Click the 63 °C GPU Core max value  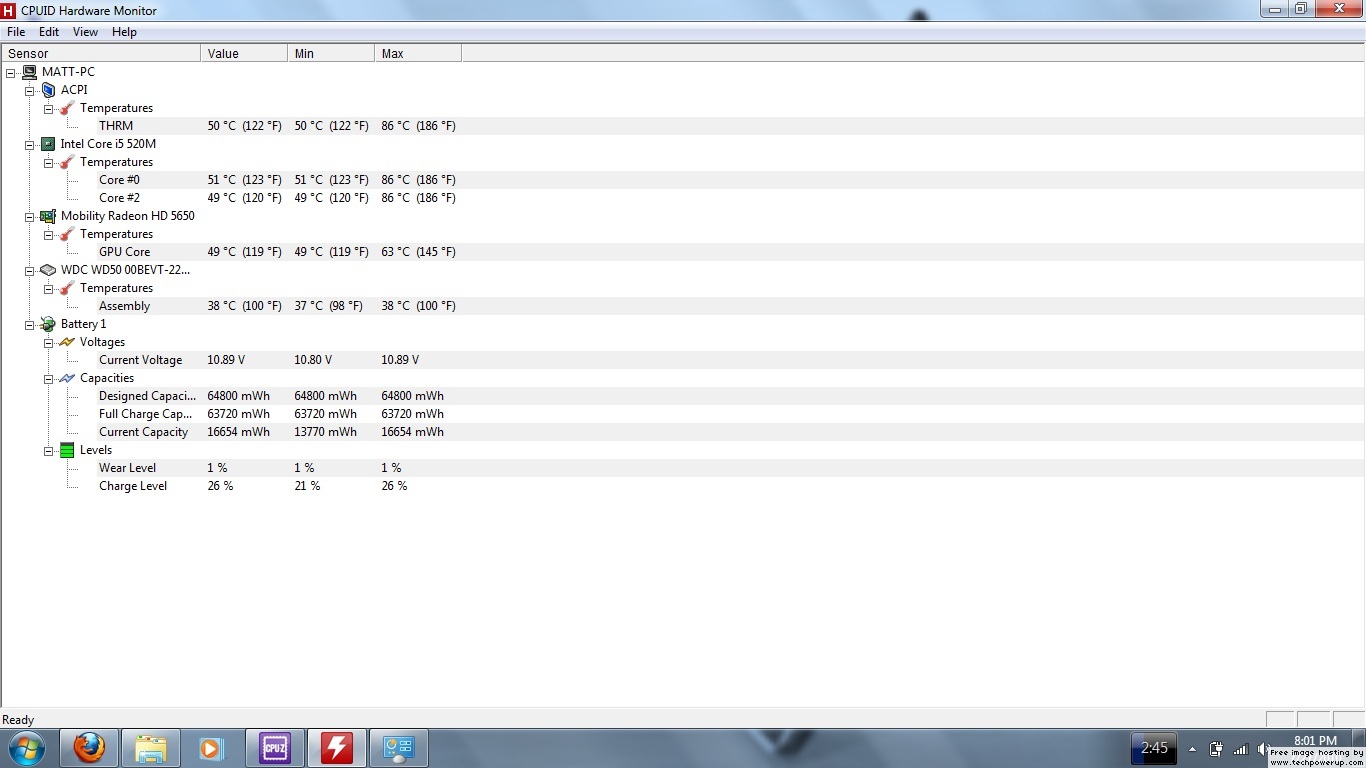coord(418,252)
